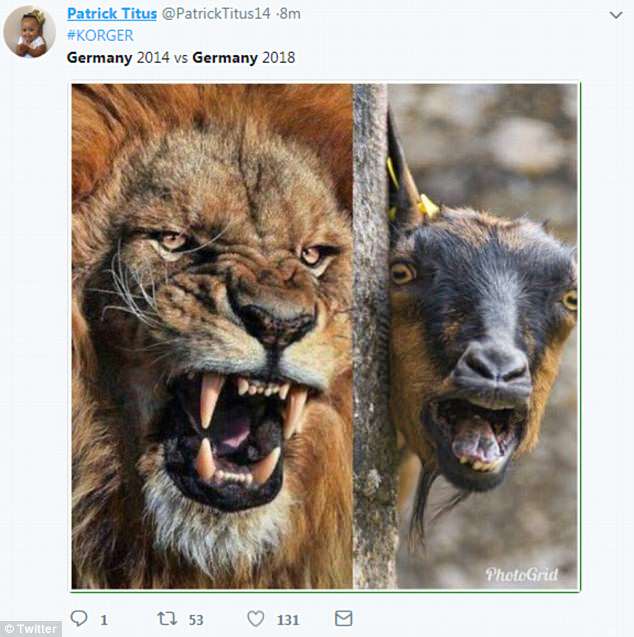This screenshot has width=634, height=637.
Task: Click the reply speech bubble icon
Action: (80, 619)
